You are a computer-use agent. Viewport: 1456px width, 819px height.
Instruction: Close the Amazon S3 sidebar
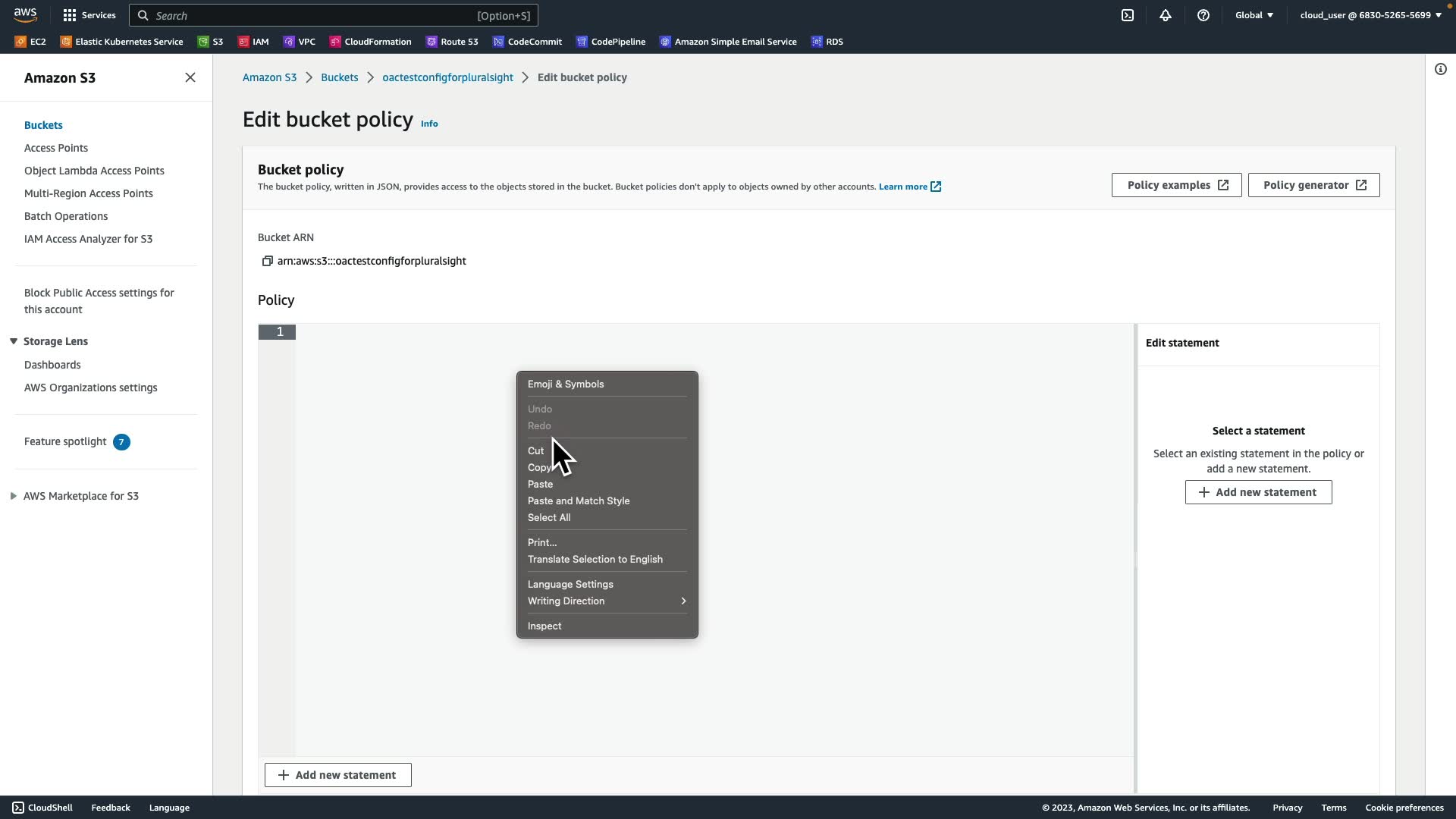coord(190,77)
